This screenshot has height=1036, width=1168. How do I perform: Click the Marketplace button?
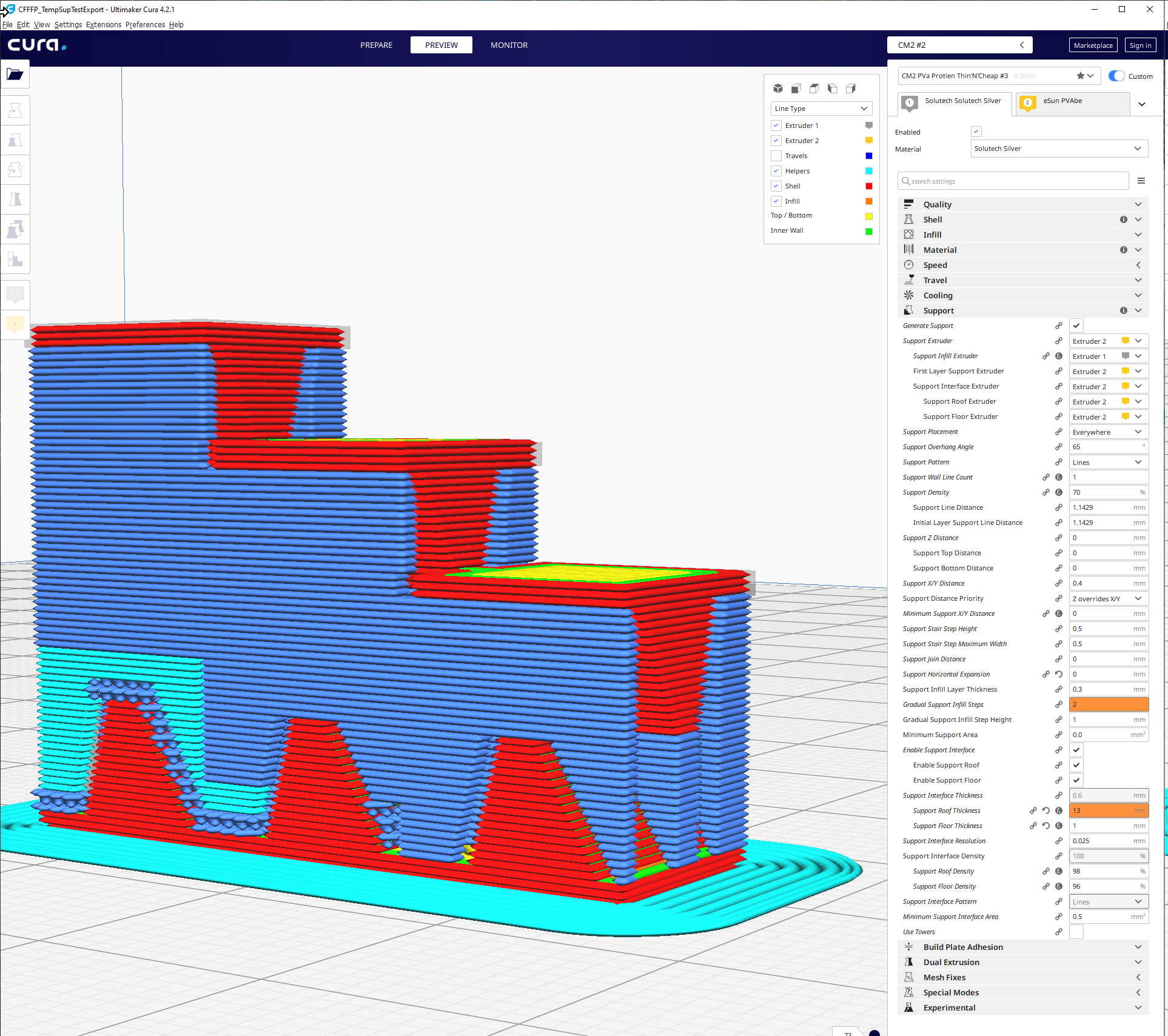1093,45
